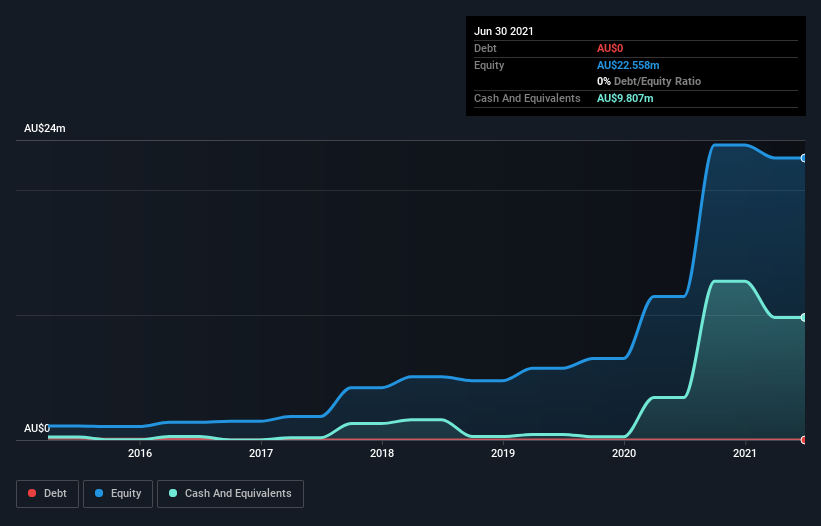Click the AU$0 y-axis label

(37, 428)
